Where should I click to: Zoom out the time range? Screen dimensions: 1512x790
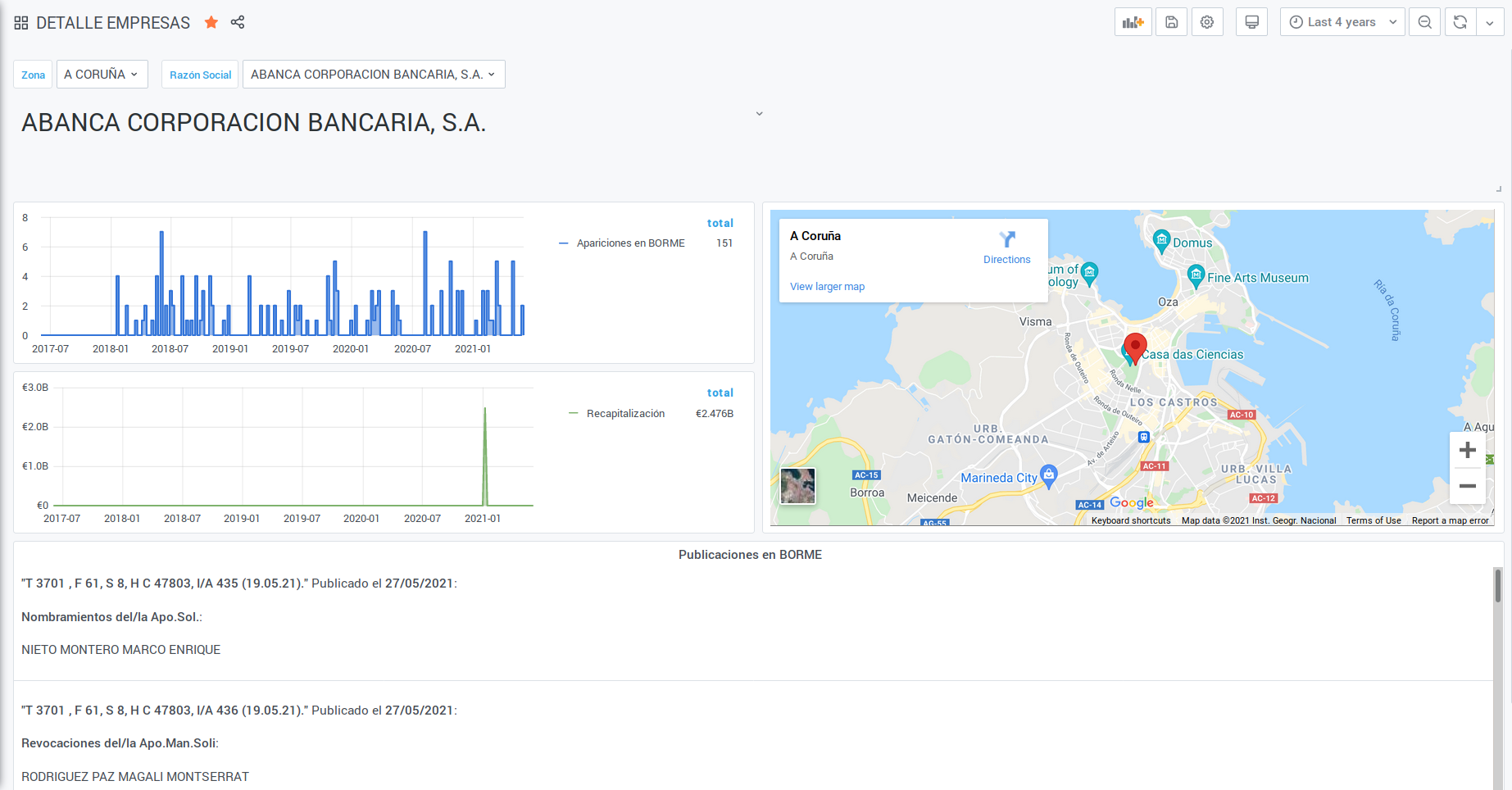point(1425,22)
